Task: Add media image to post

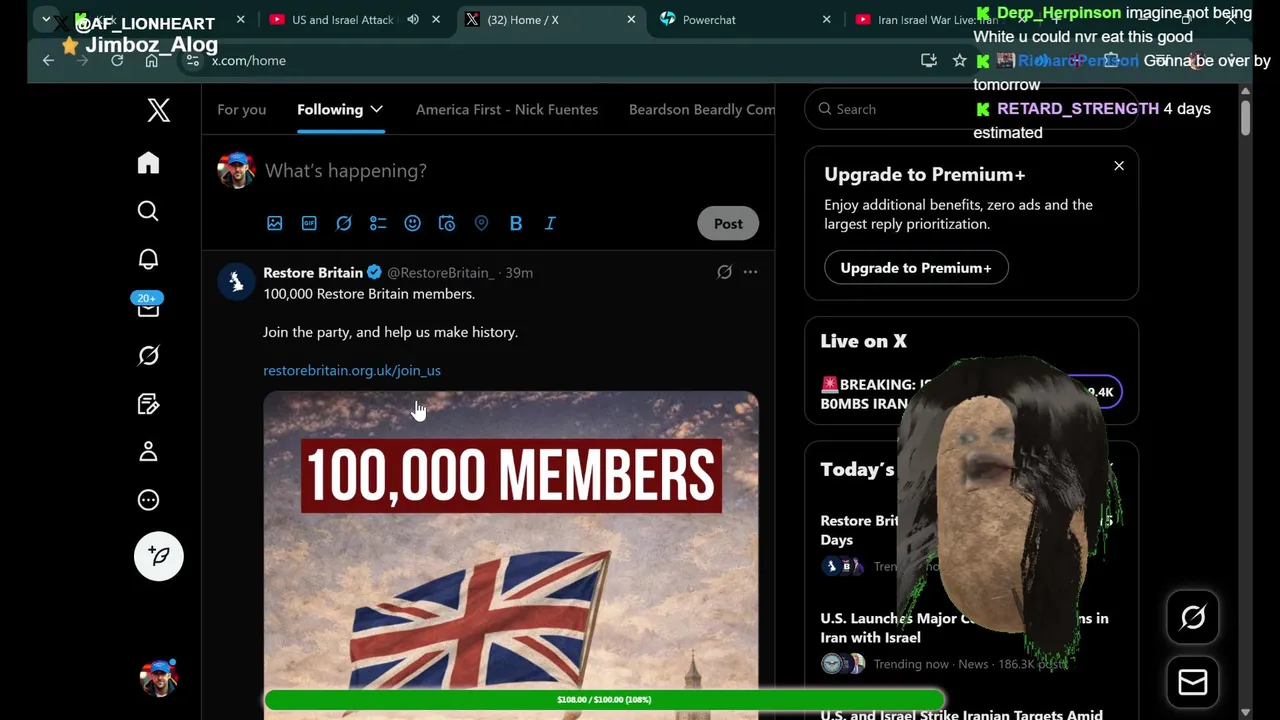Action: point(275,223)
